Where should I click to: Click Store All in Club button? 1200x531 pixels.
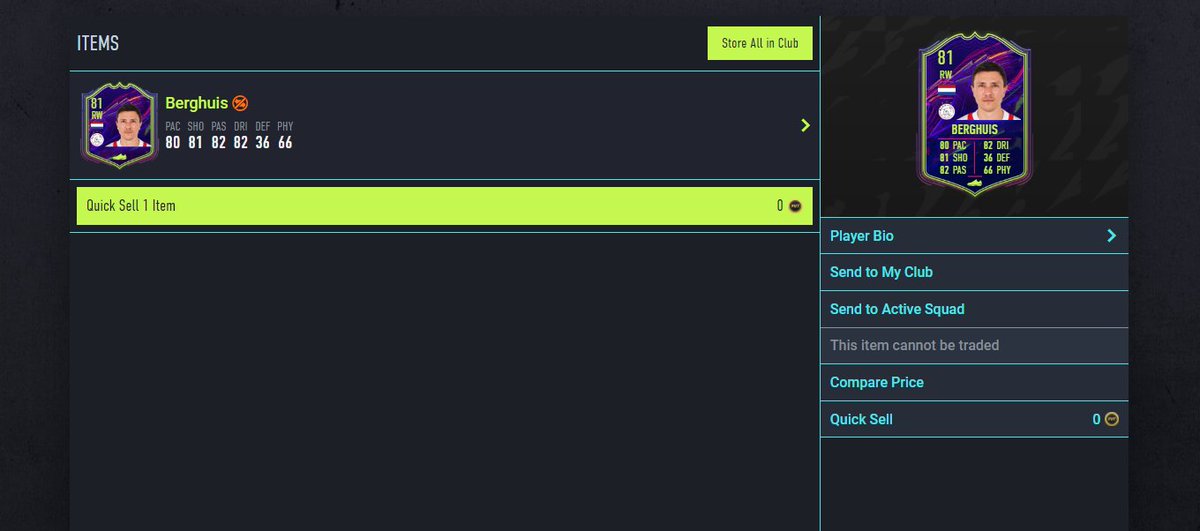point(760,43)
